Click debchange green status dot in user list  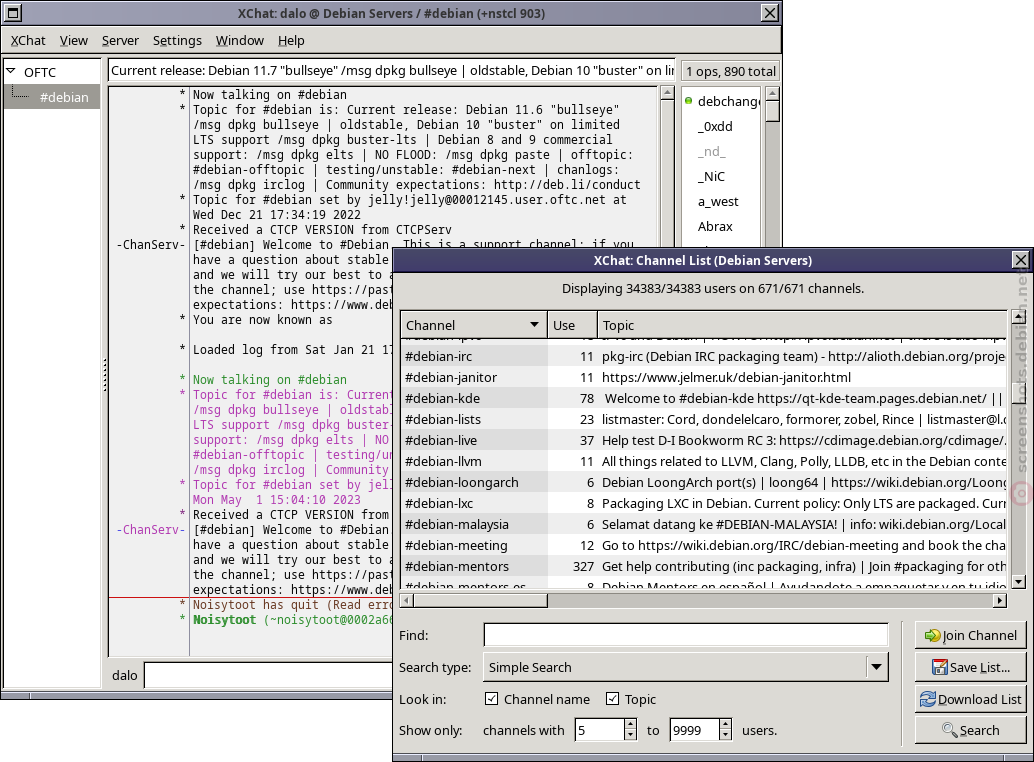coord(688,101)
